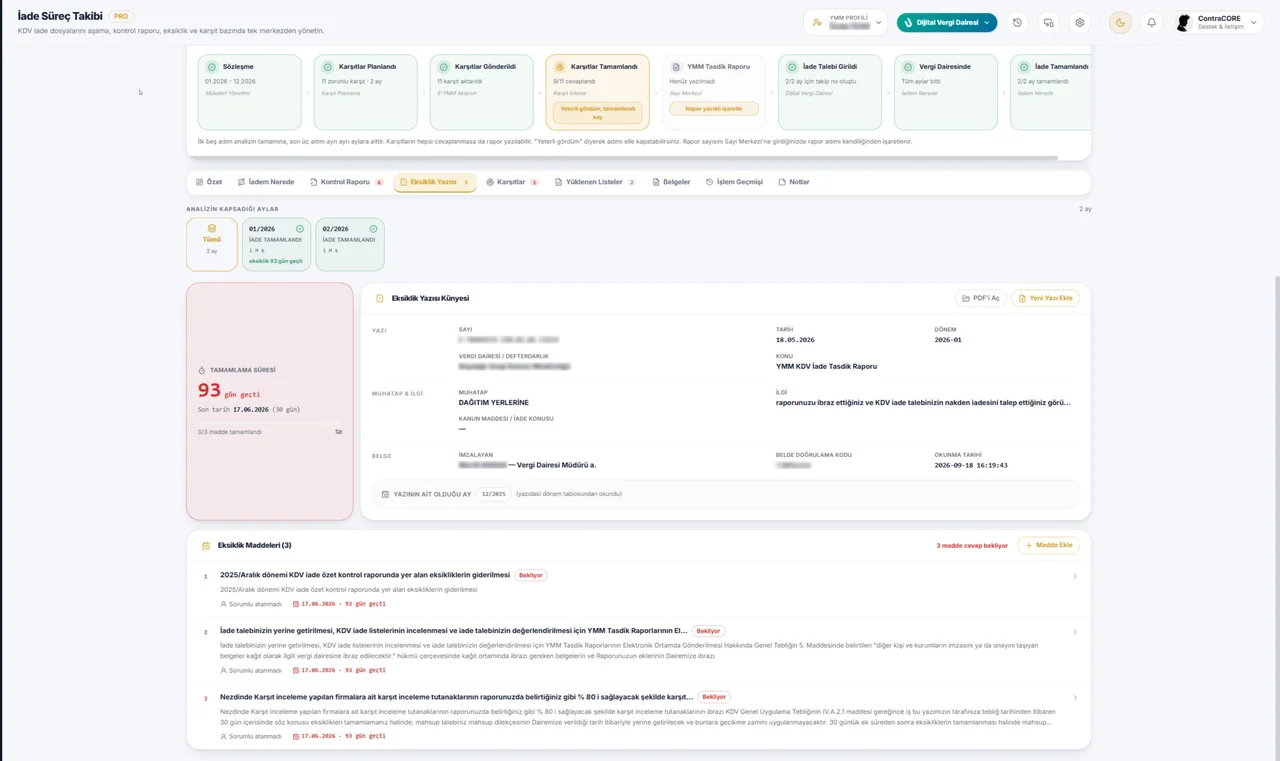The image size is (1280, 761).
Task: Click the 12/2025 month field
Action: 492,494
